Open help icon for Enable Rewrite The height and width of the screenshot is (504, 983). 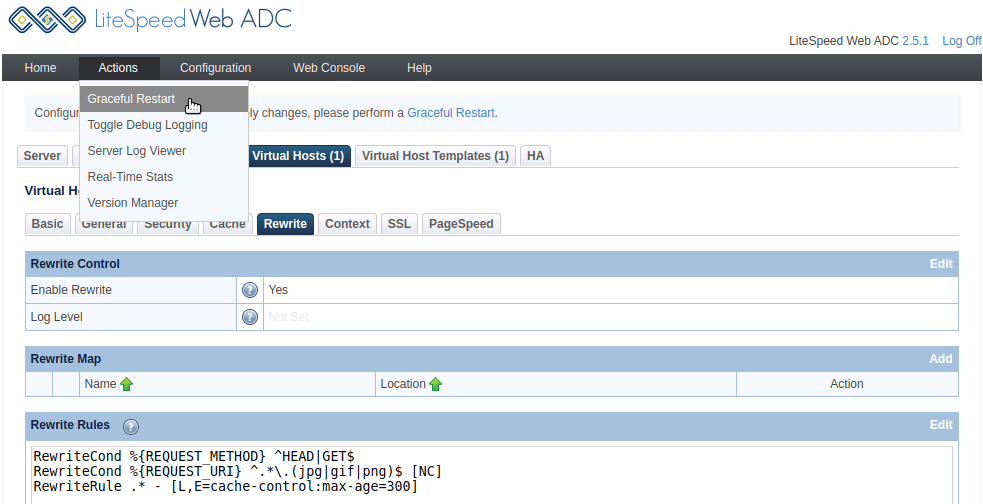click(x=250, y=290)
